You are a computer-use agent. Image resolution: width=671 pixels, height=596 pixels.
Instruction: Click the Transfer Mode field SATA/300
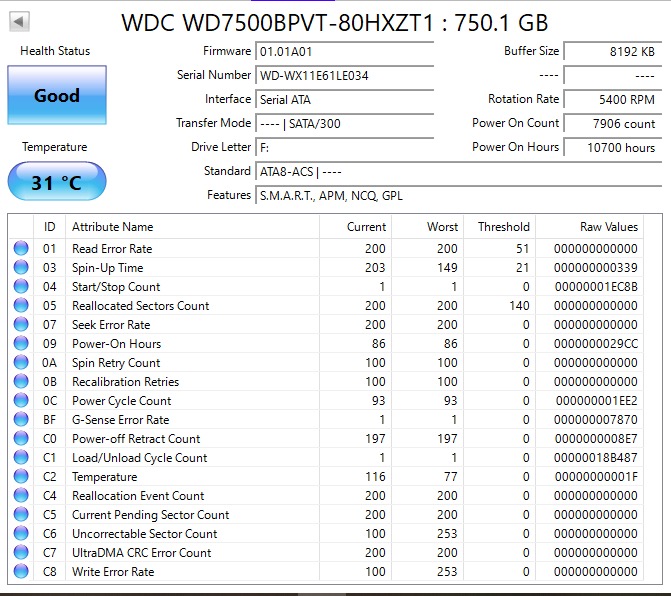coord(344,124)
